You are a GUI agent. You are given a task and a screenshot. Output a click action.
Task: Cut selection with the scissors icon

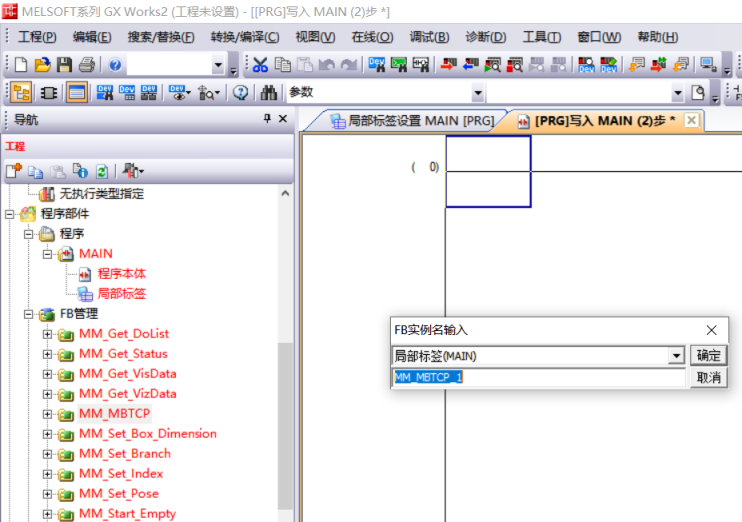tap(260, 64)
